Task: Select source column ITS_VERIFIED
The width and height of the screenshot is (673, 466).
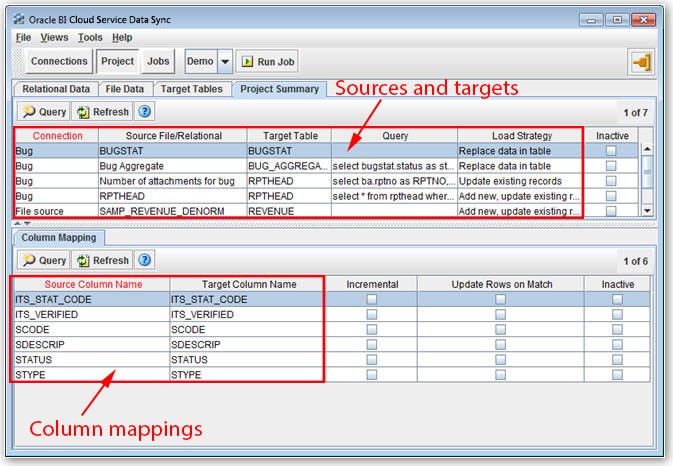Action: click(x=92, y=315)
